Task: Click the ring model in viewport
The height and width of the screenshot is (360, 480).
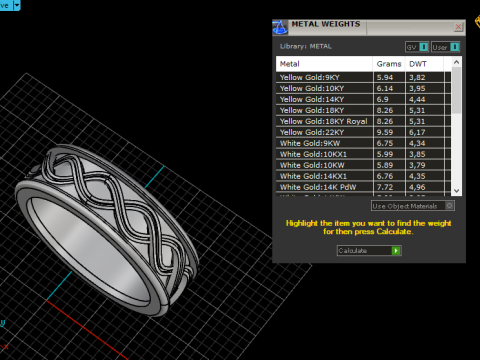Action: (x=107, y=230)
